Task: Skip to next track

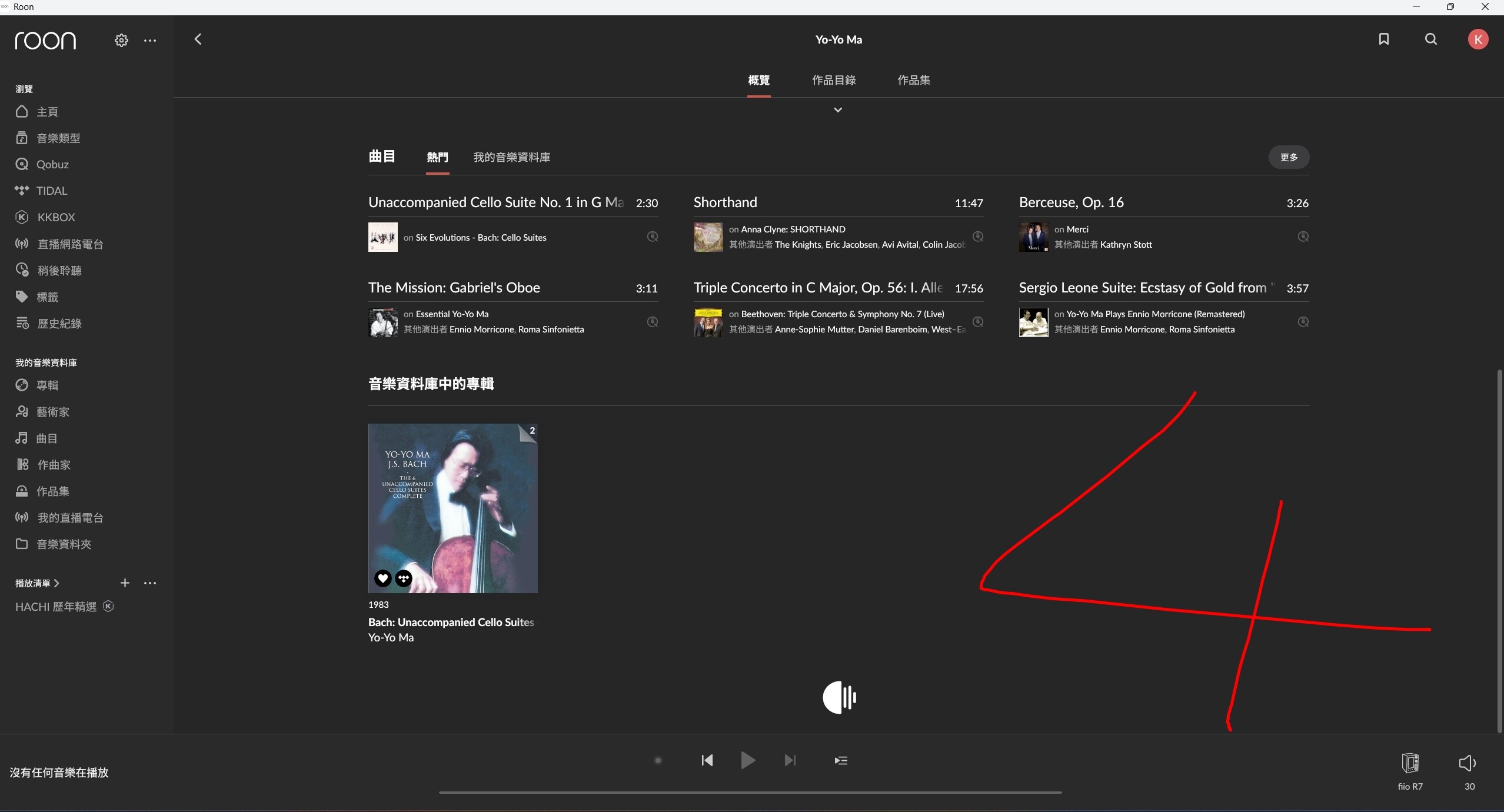Action: click(790, 760)
